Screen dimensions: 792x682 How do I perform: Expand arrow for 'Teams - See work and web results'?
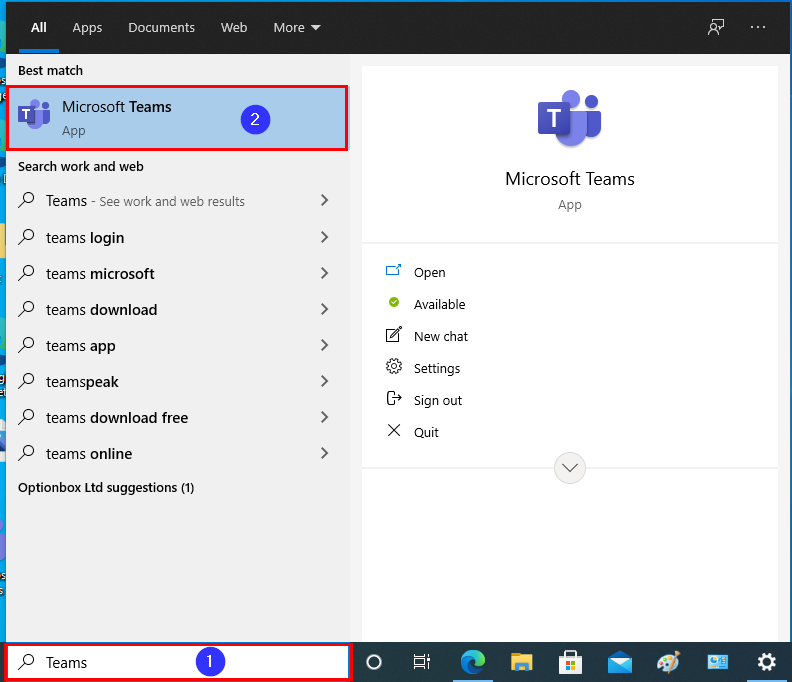pos(324,201)
